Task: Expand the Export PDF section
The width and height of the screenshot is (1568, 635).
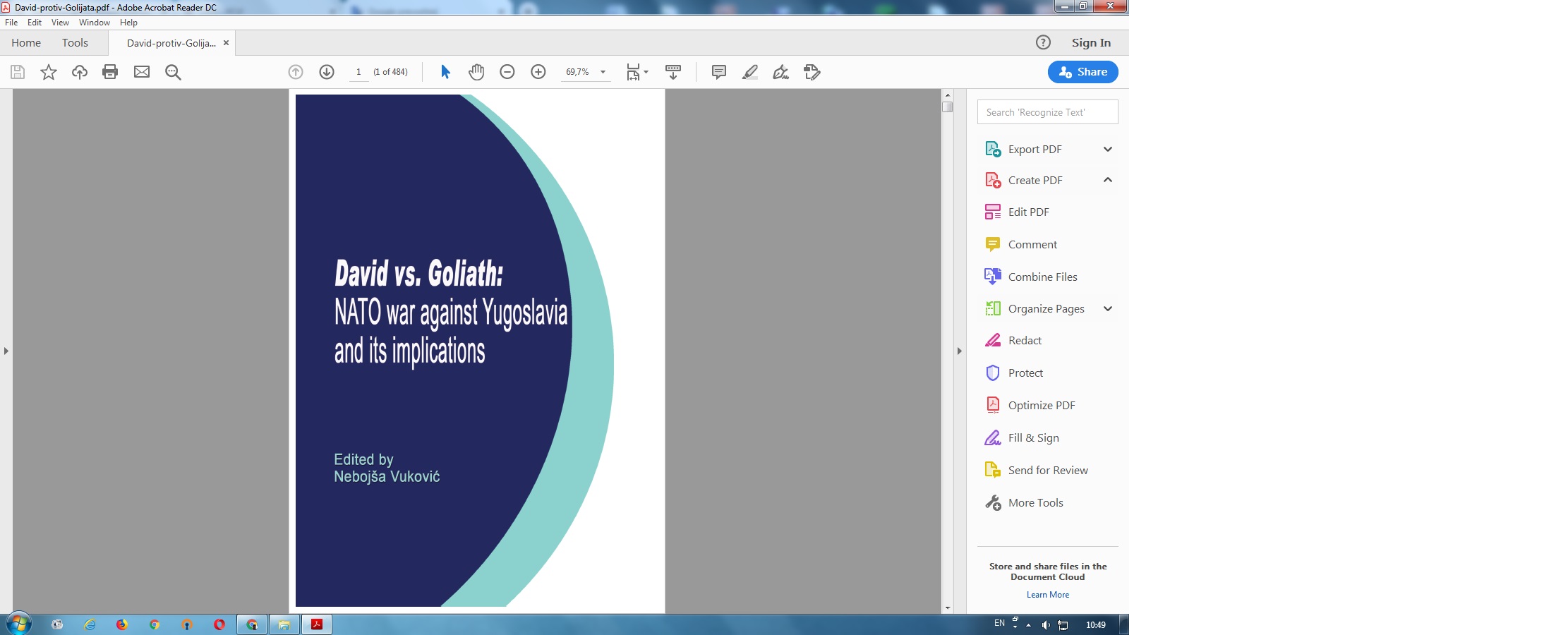Action: click(1107, 149)
